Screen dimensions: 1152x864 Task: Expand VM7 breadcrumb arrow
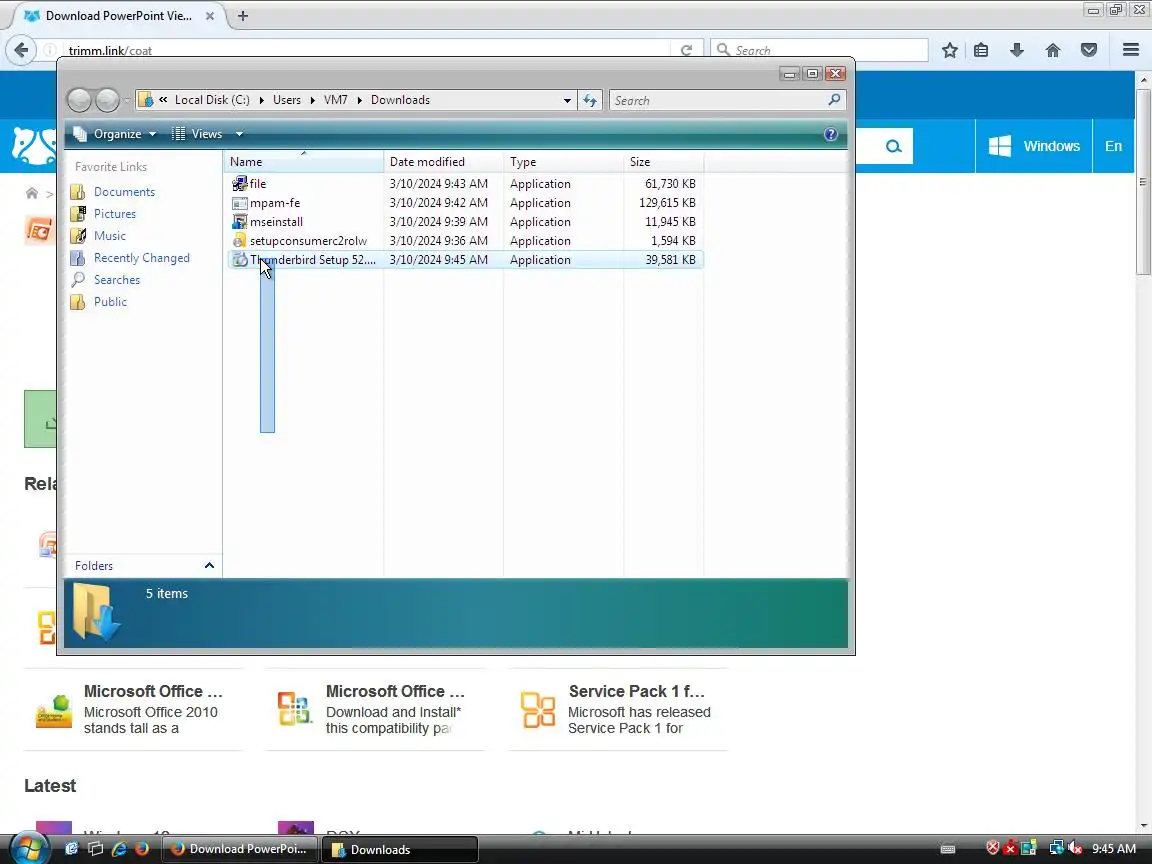[x=359, y=100]
